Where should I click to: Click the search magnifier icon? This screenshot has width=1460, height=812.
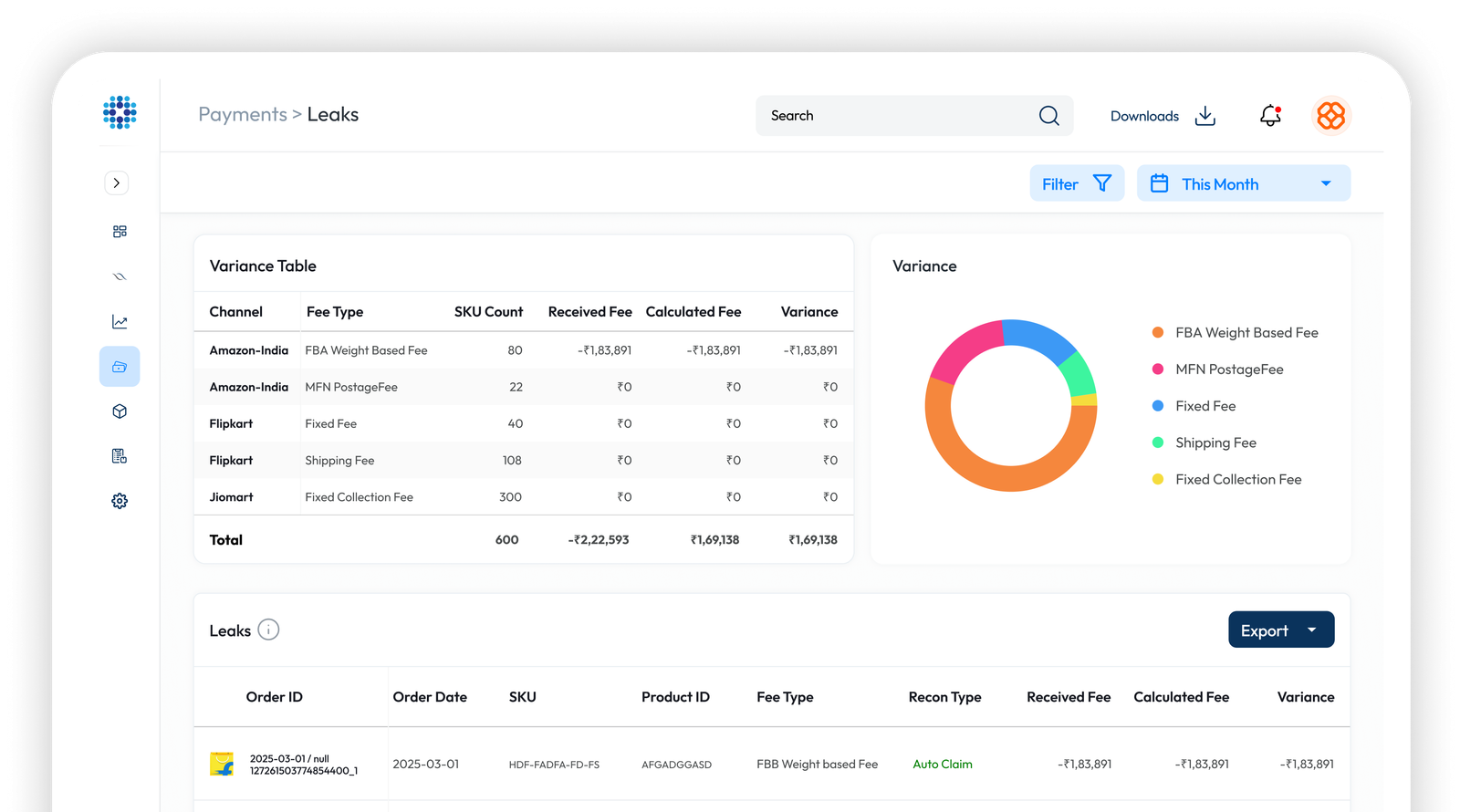point(1048,116)
